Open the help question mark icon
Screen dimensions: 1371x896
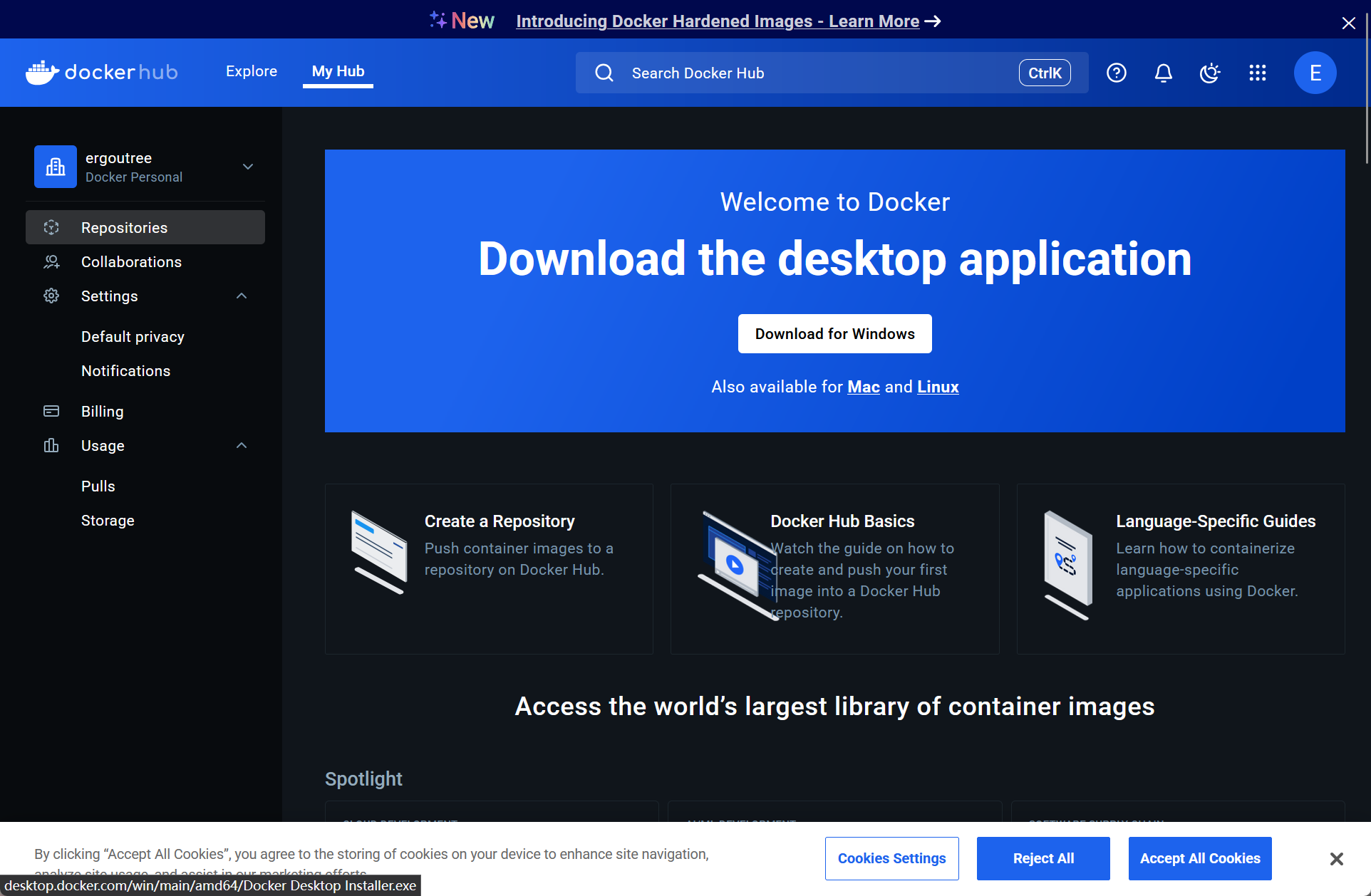(1116, 73)
